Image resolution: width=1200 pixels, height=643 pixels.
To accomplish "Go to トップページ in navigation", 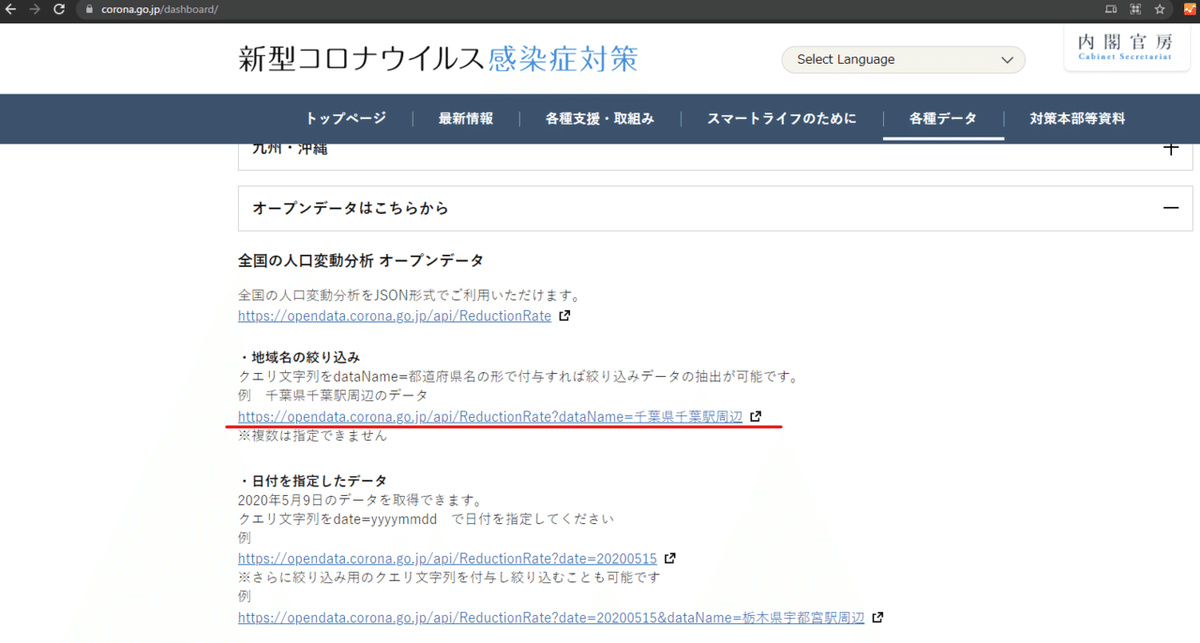I will (346, 118).
